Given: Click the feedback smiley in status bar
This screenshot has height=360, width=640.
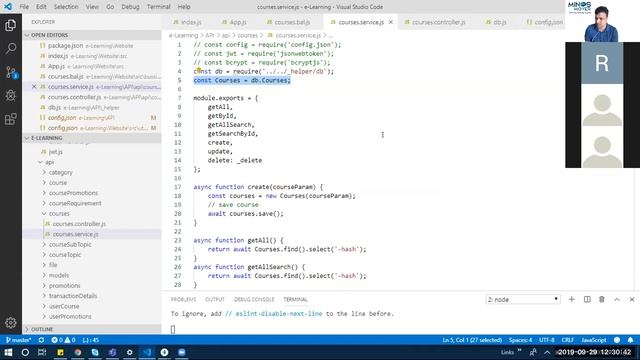Looking at the screenshot, I should point(617,340).
